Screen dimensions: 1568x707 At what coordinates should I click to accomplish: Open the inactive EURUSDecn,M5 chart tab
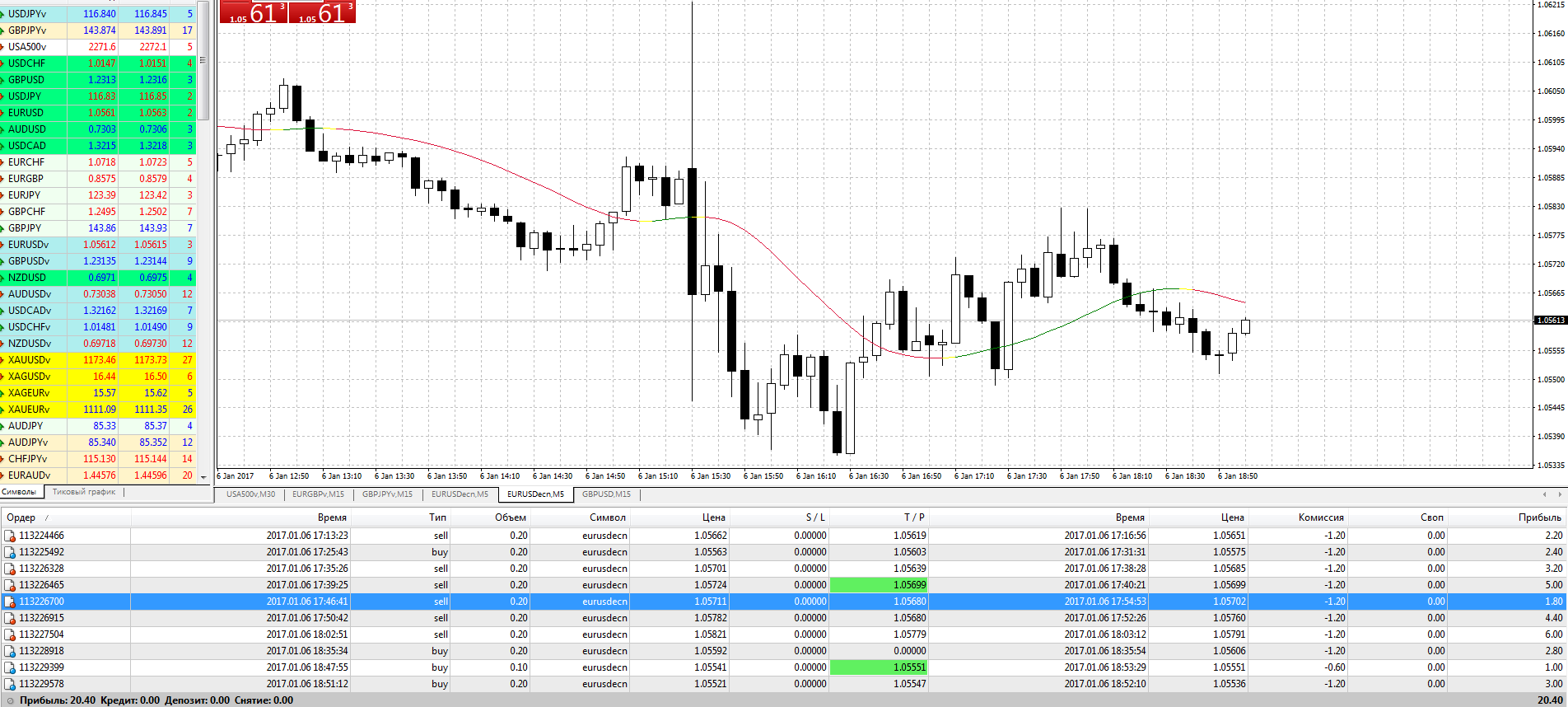point(460,494)
